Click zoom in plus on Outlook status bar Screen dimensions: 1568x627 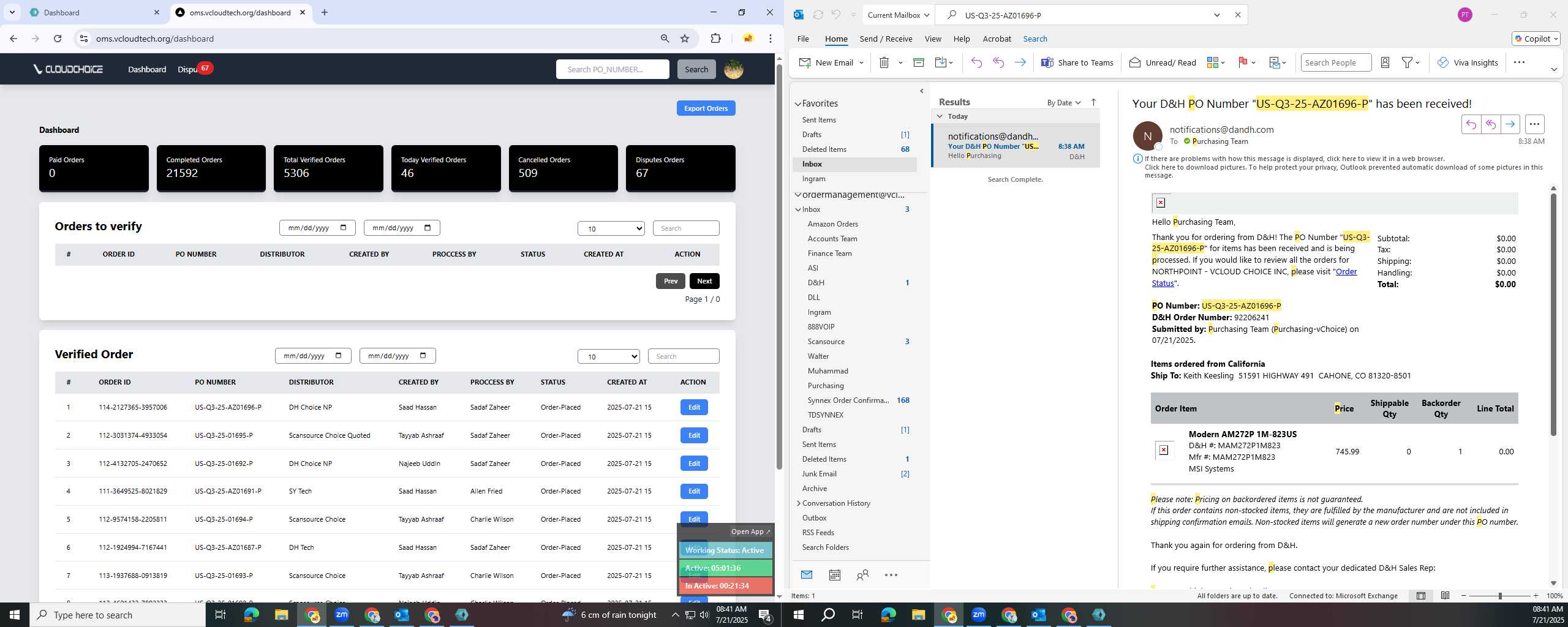(1536, 596)
